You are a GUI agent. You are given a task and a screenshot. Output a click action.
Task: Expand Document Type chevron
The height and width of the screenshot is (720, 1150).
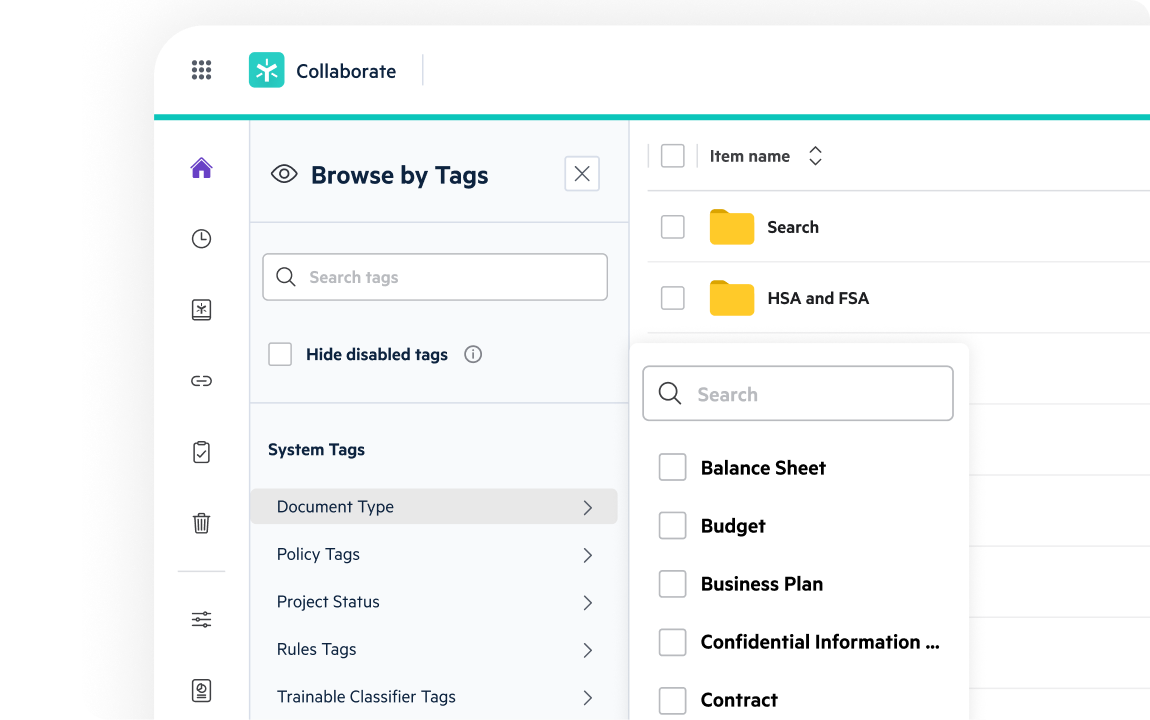(587, 507)
